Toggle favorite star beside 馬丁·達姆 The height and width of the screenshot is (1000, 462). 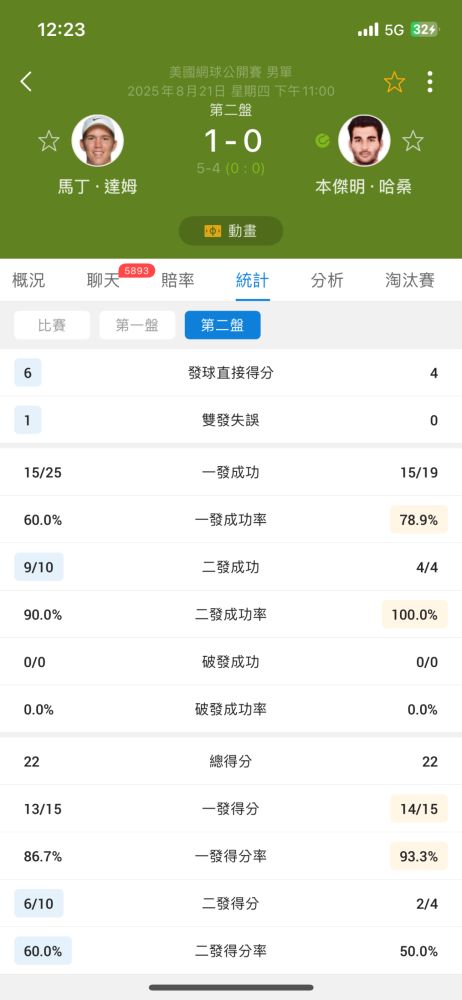coord(49,141)
